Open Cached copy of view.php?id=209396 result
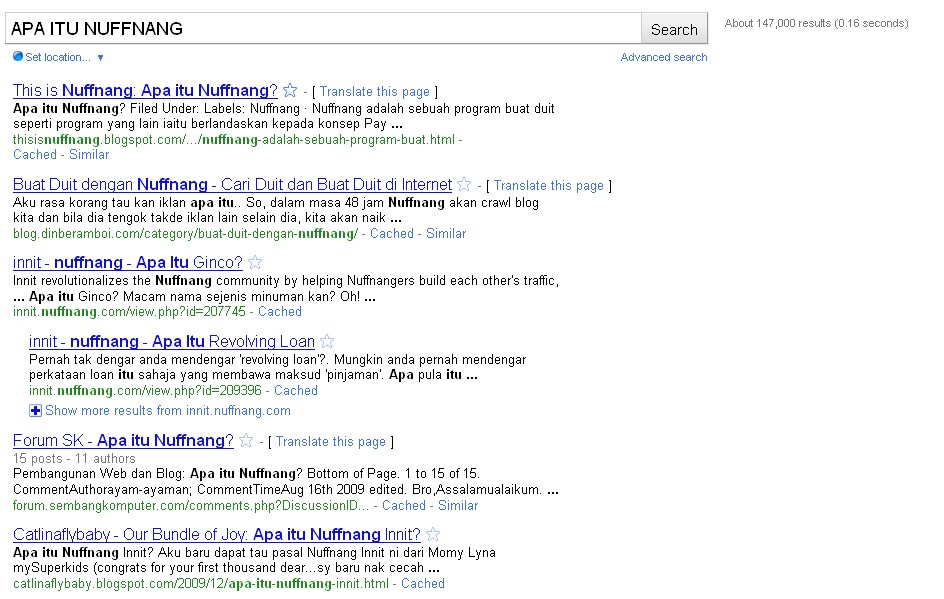Screen dimensions: 944x599 [296, 391]
